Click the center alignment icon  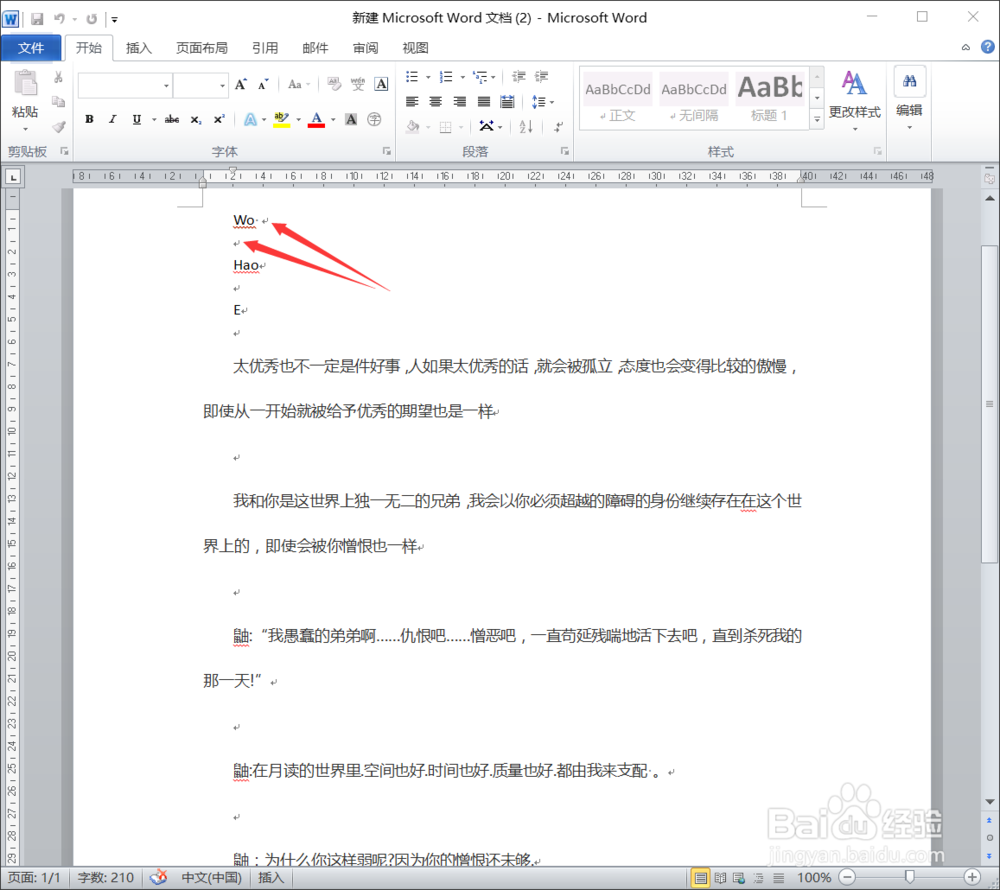point(435,100)
